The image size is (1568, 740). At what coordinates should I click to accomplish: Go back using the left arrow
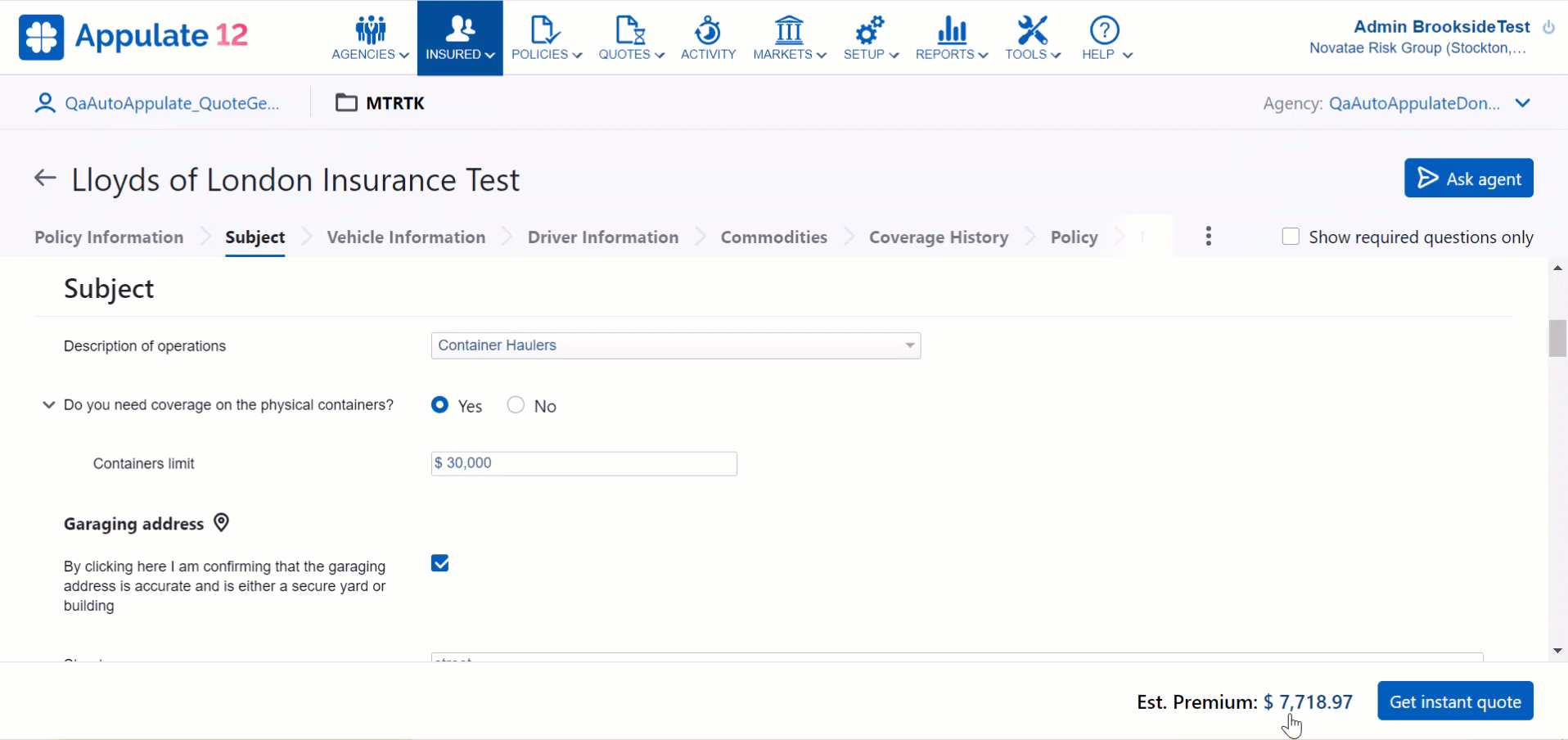[45, 178]
